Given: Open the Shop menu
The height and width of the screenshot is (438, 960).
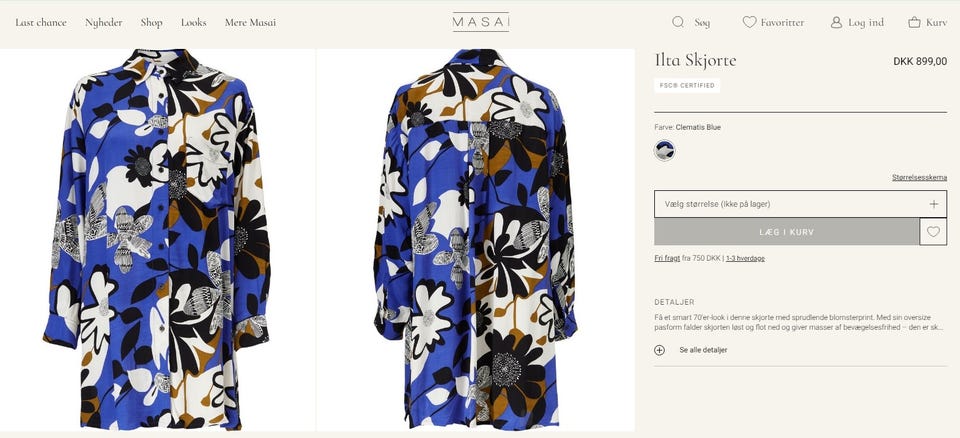Looking at the screenshot, I should click(151, 22).
